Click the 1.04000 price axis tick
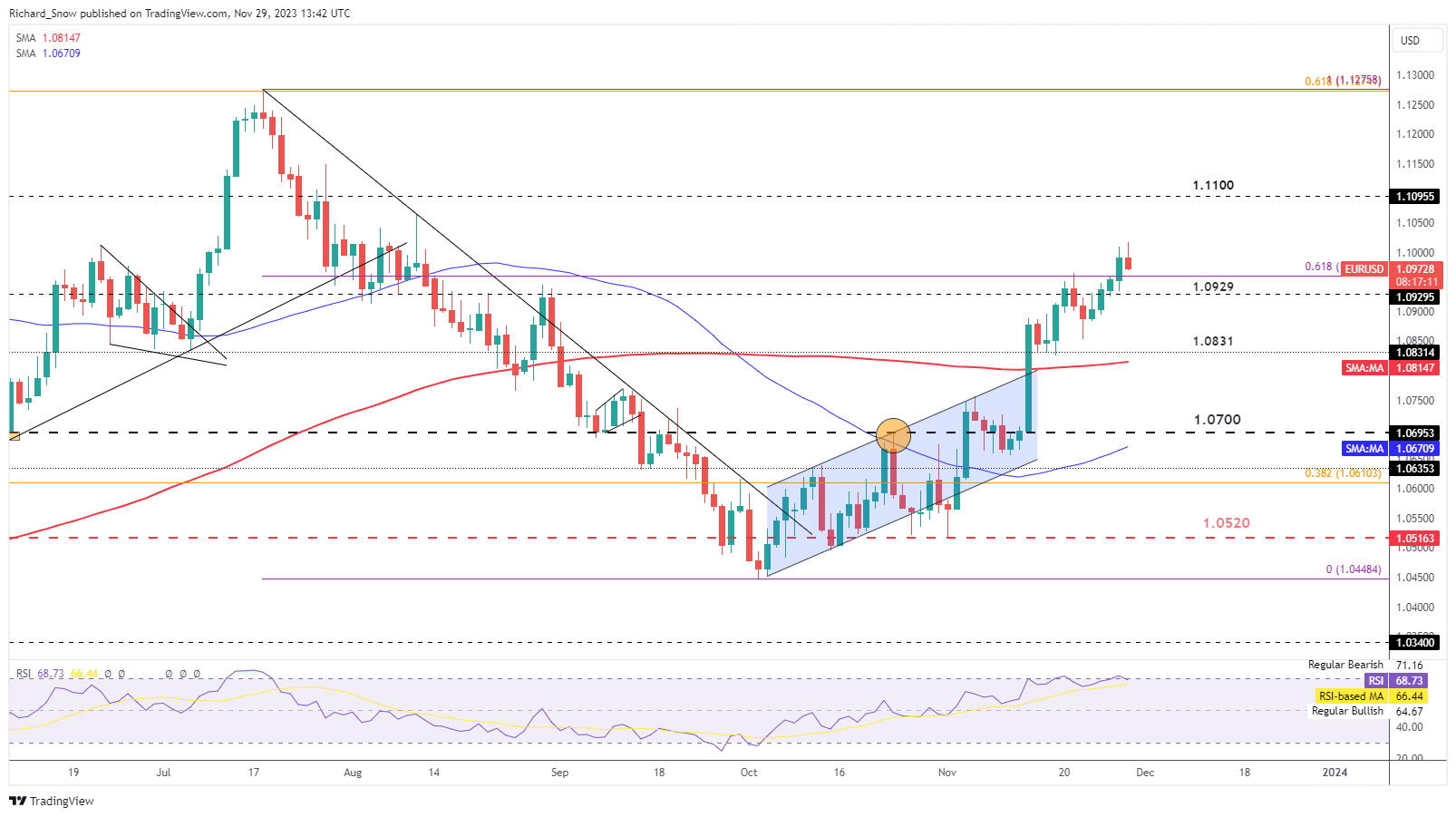 coord(1415,608)
